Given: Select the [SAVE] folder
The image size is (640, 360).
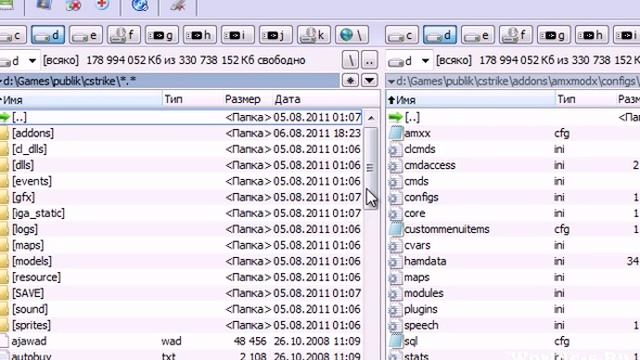Looking at the screenshot, I should click(x=180, y=293).
